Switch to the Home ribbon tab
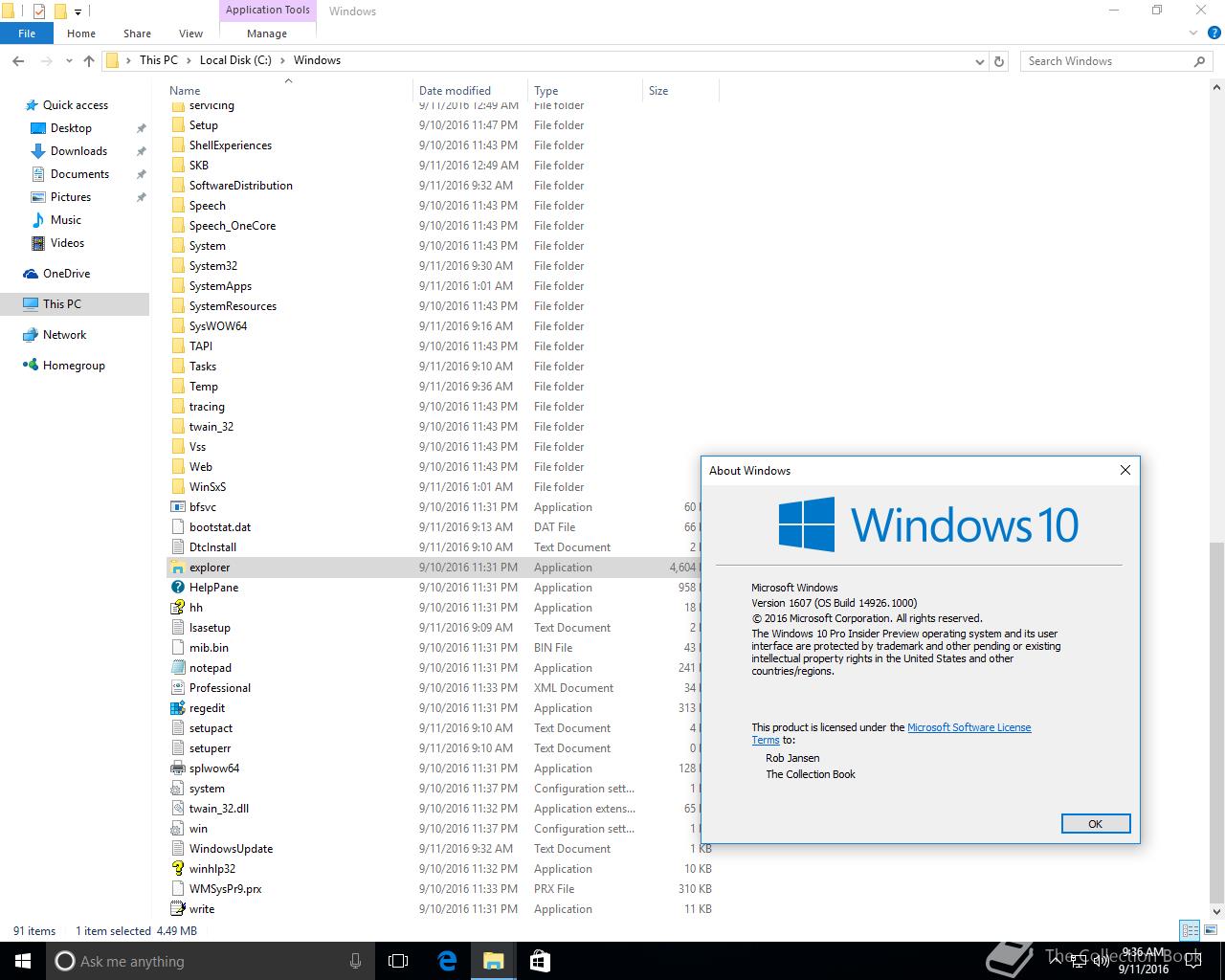This screenshot has width=1225, height=980. pyautogui.click(x=81, y=33)
